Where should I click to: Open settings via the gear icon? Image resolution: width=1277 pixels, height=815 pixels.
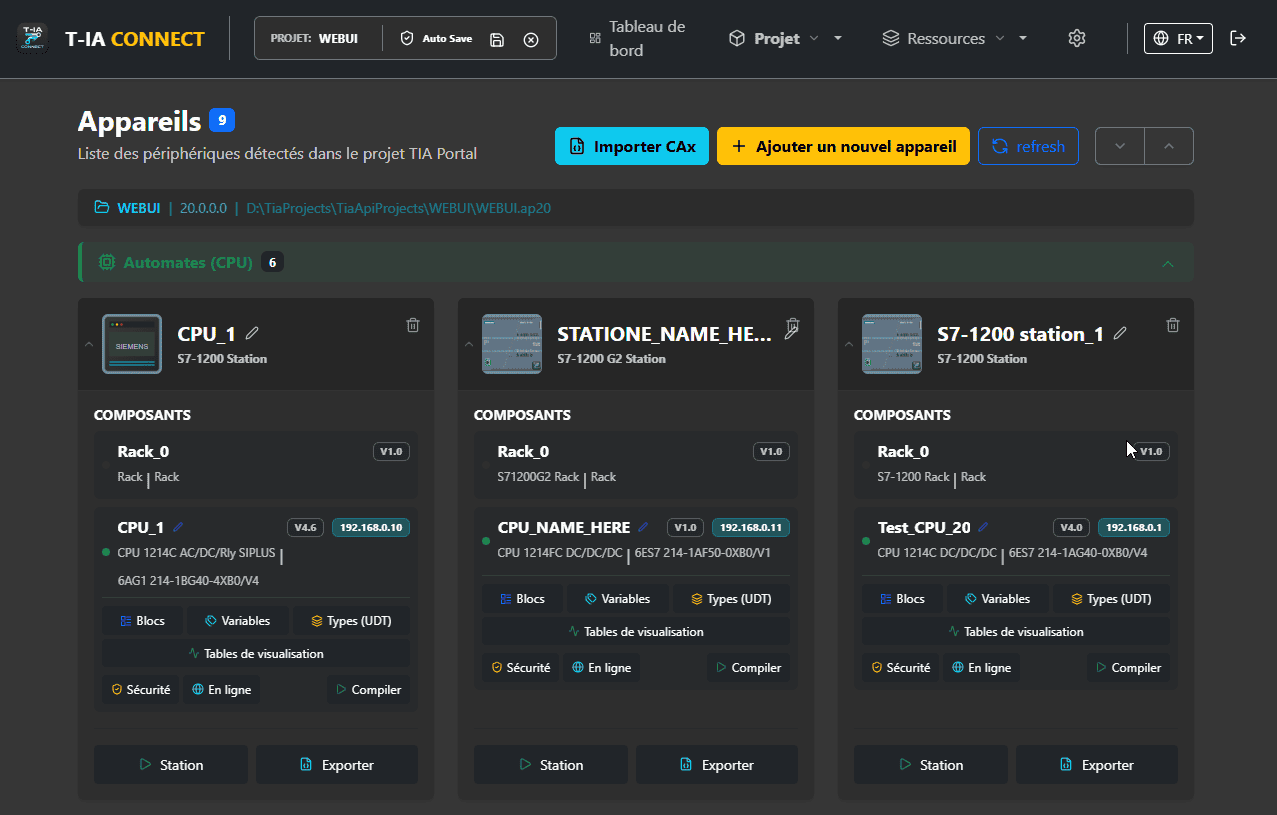1076,38
